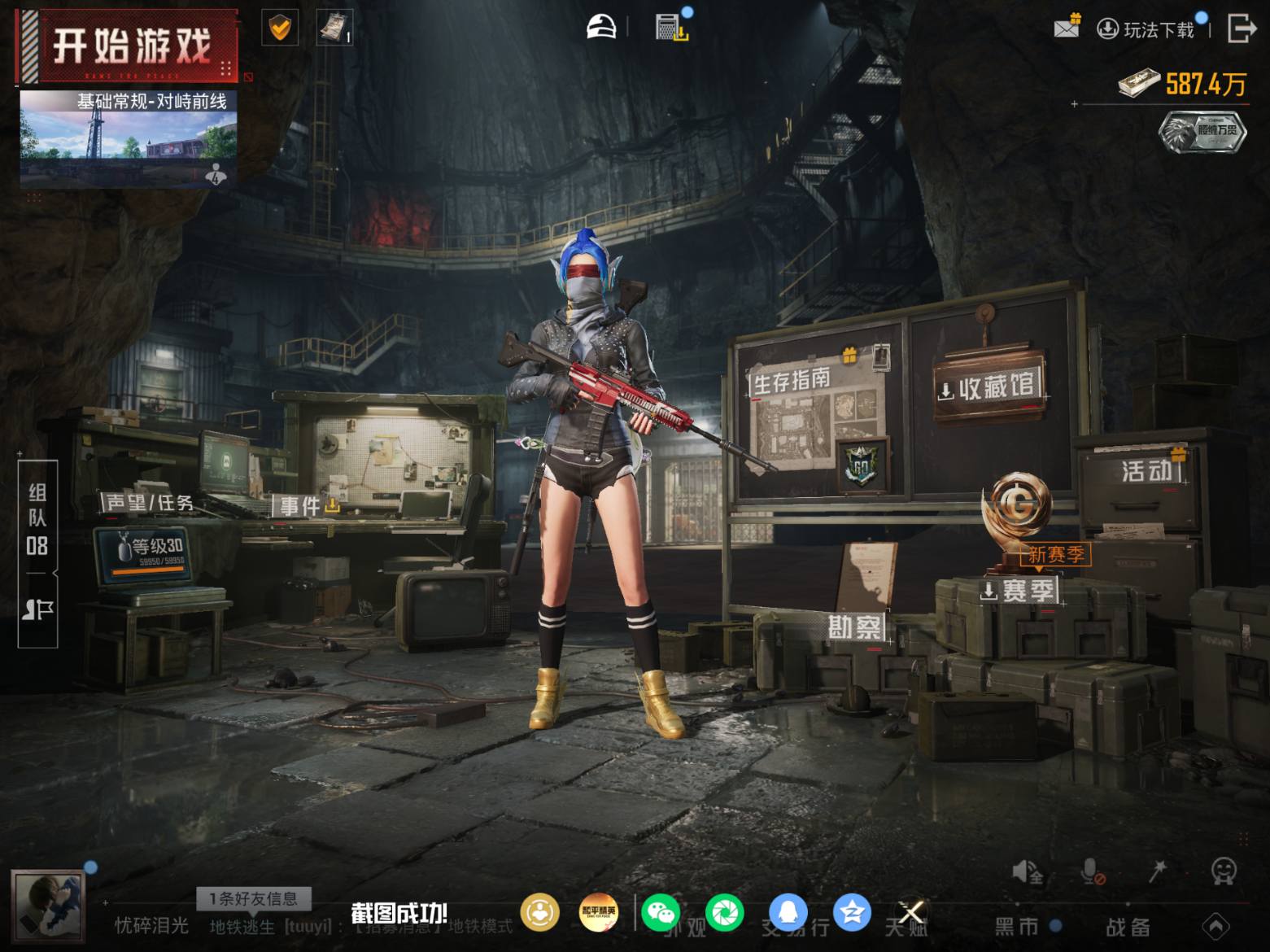Screen dimensions: 1270x952
Task: Open the 赛季 season entry
Action: point(1019,591)
